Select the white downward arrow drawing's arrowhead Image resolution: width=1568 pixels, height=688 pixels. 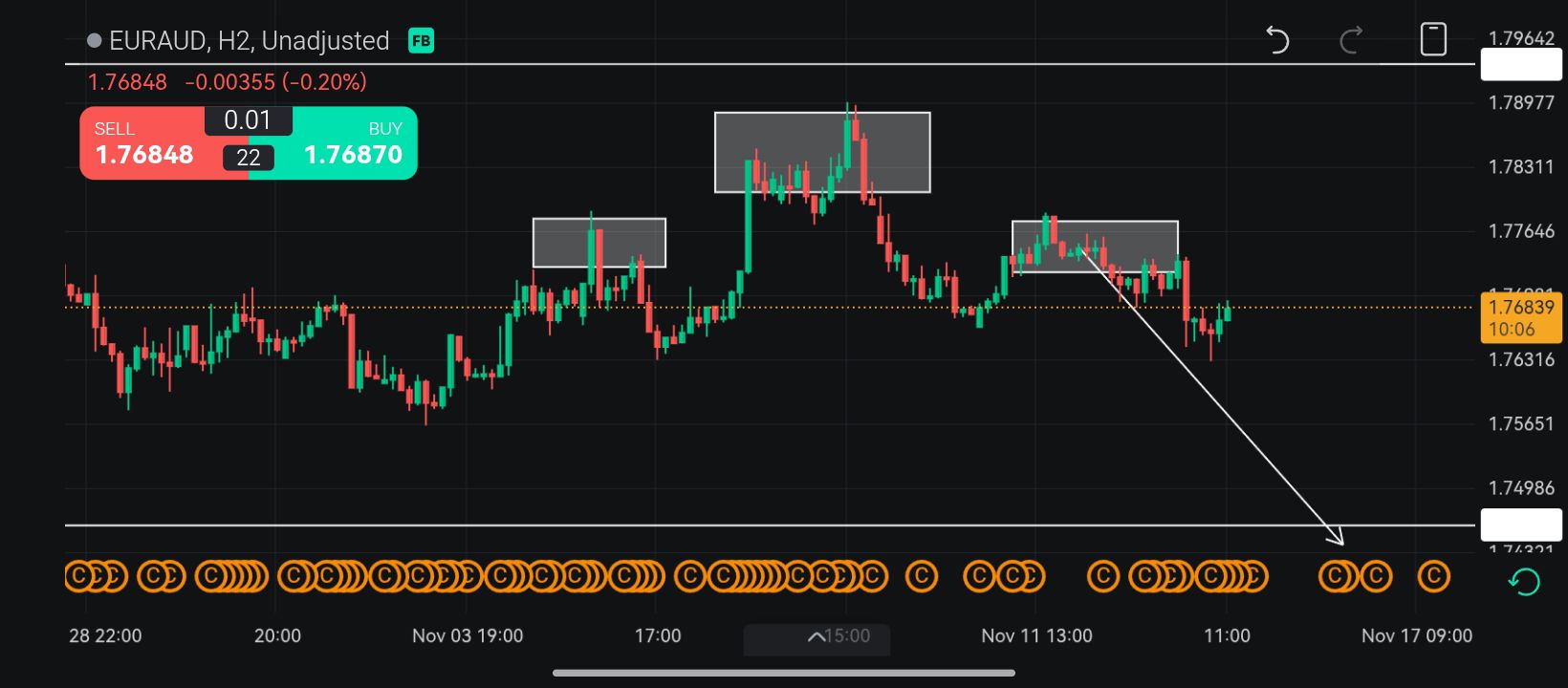pyautogui.click(x=1339, y=539)
